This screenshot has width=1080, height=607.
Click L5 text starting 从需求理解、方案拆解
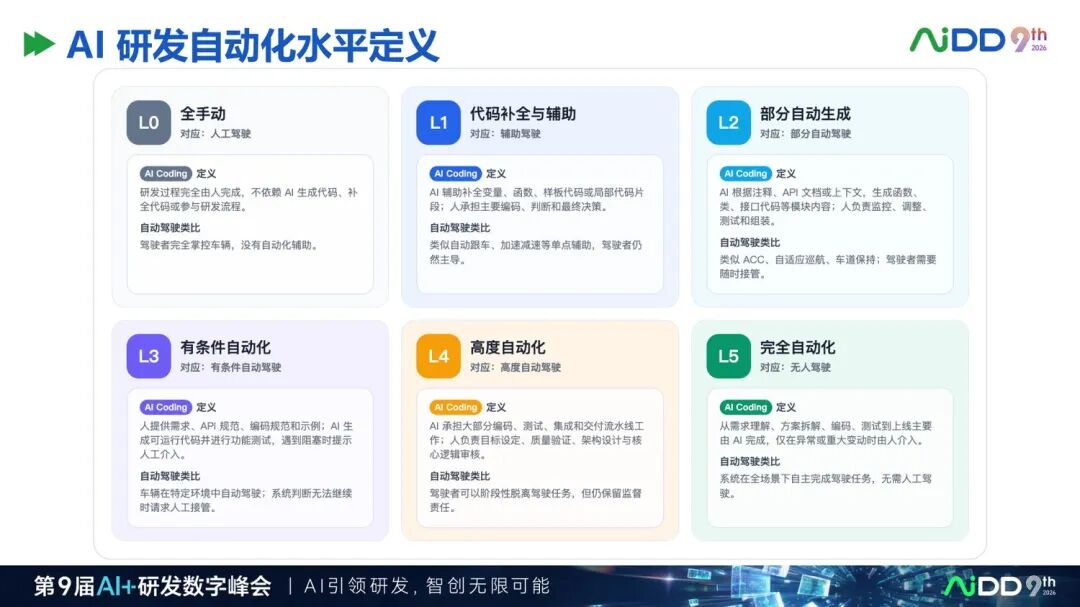826,433
